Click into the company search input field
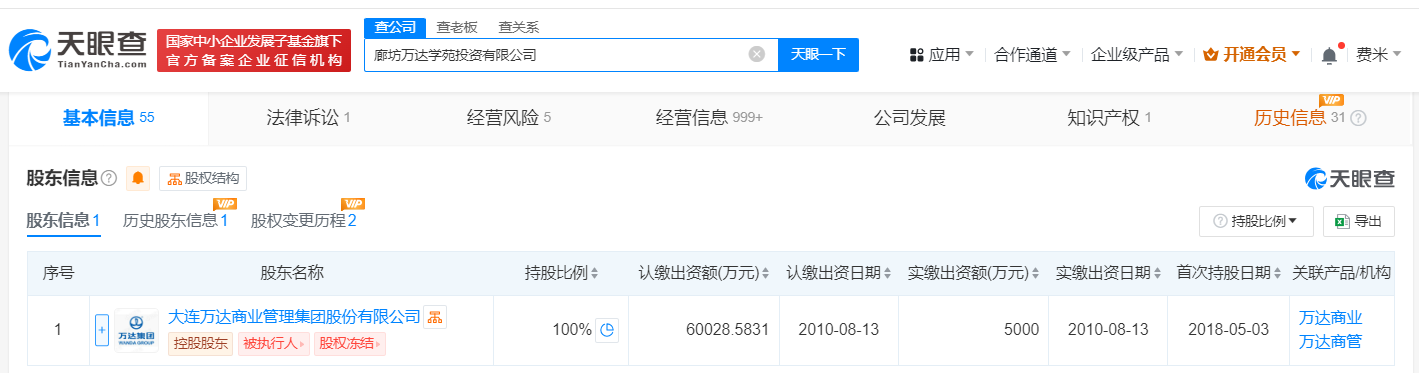 tap(555, 54)
